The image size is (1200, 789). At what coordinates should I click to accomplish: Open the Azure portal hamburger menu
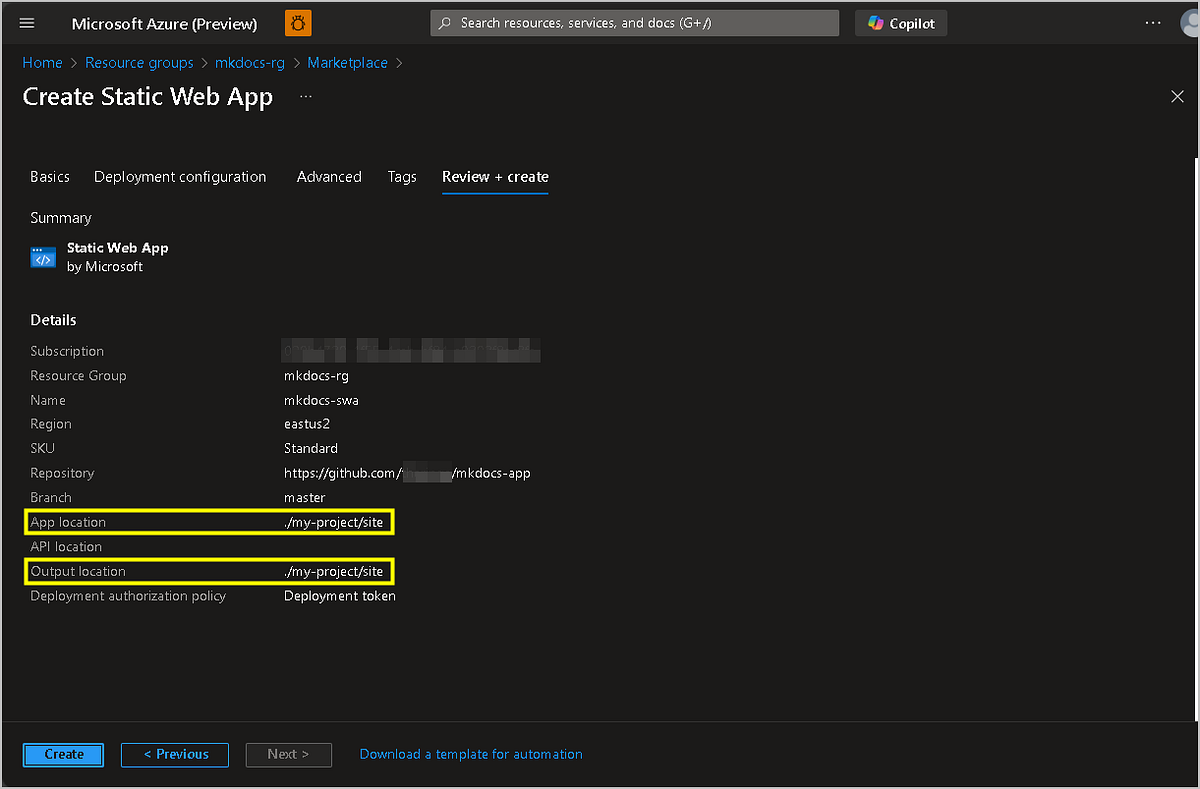click(27, 23)
